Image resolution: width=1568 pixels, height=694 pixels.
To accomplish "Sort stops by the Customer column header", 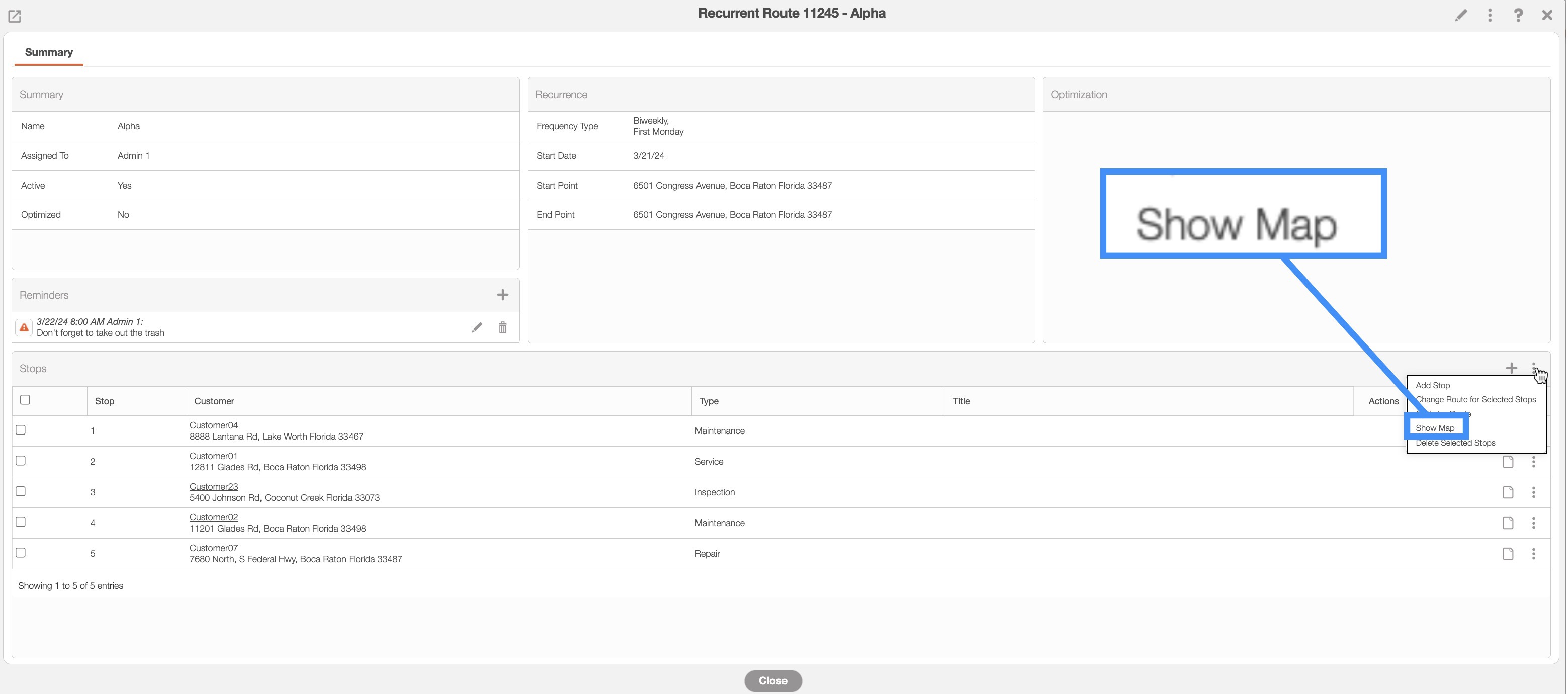I will [x=214, y=401].
